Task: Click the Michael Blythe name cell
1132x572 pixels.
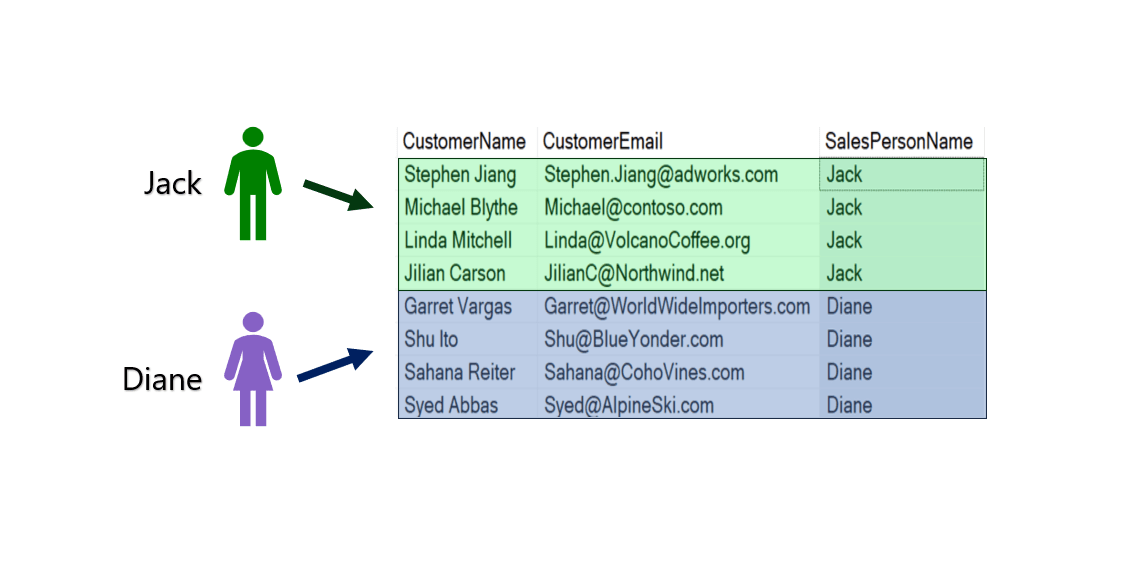Action: point(468,208)
